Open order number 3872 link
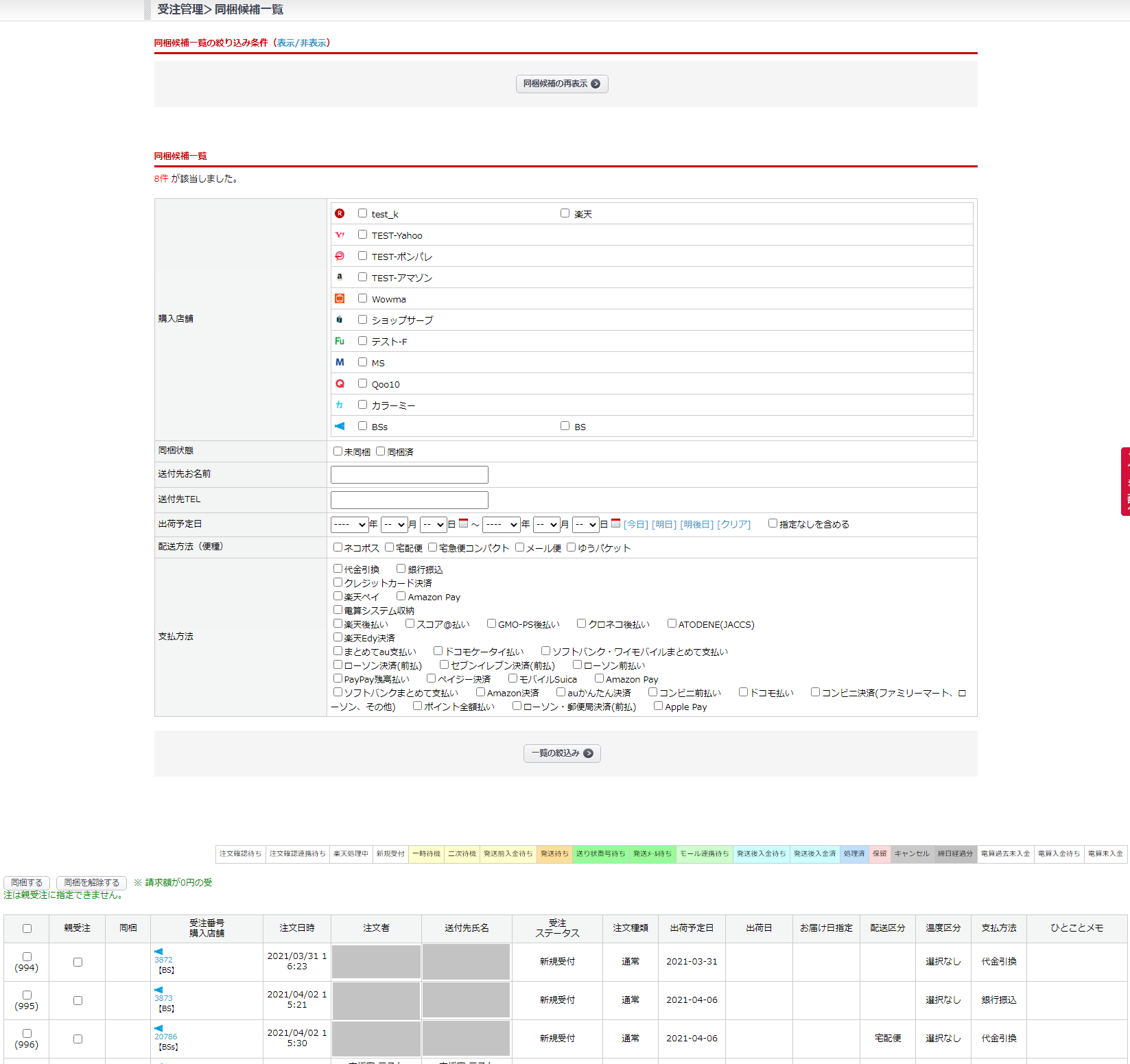 coord(163,960)
